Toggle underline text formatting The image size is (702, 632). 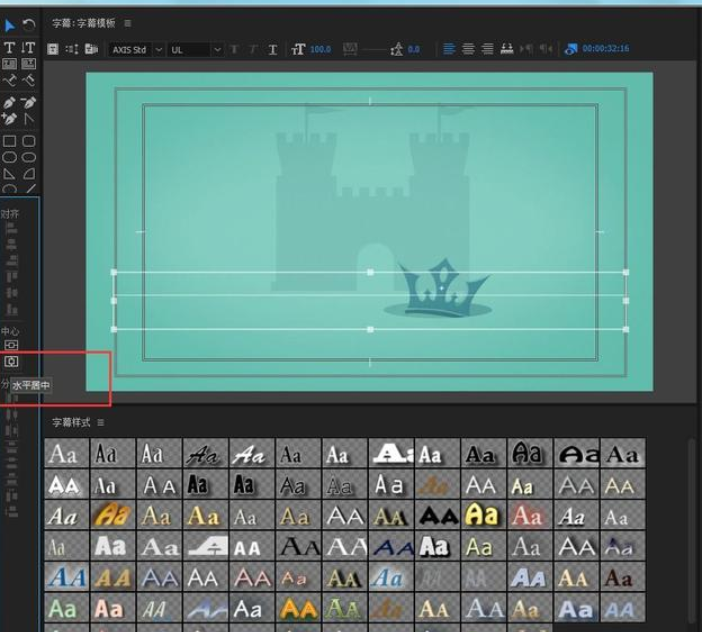(273, 49)
